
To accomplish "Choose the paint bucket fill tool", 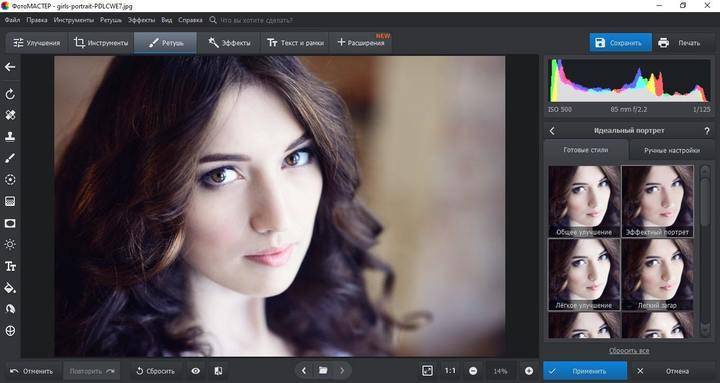I will [10, 288].
